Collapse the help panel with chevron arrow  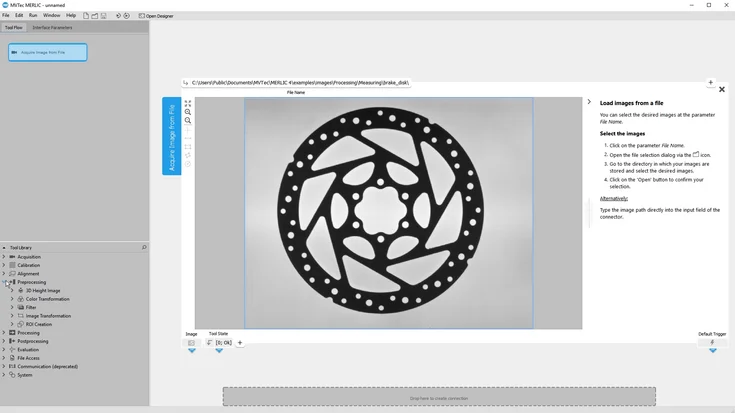[x=589, y=102]
